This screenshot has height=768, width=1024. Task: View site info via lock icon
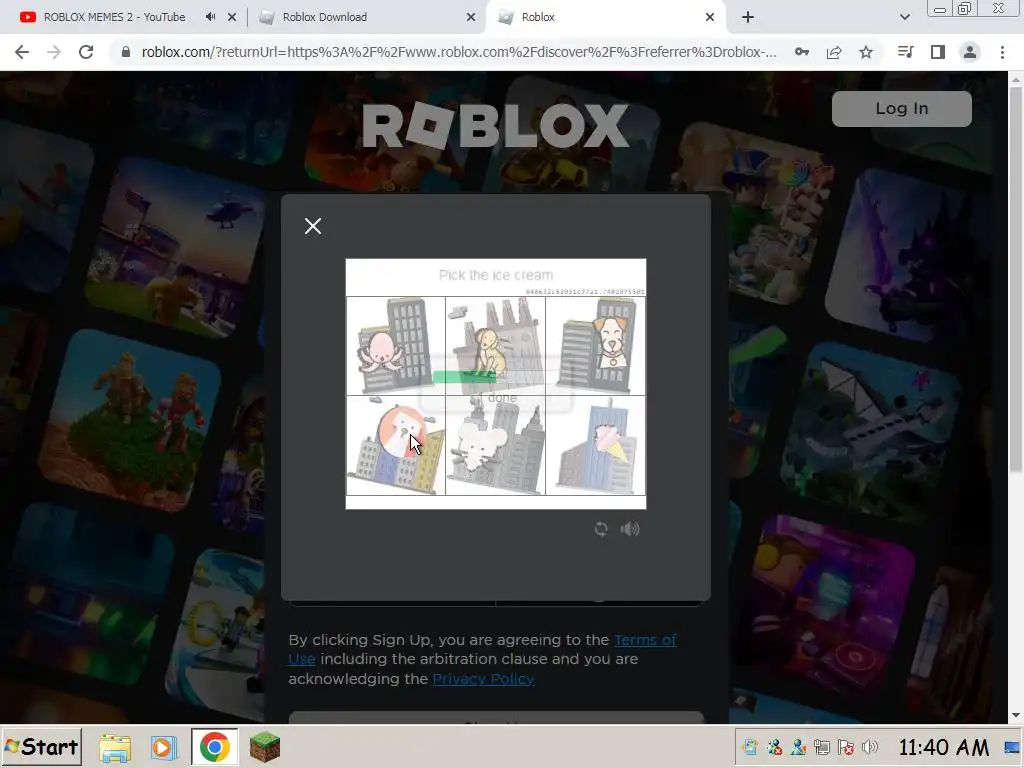tap(126, 52)
